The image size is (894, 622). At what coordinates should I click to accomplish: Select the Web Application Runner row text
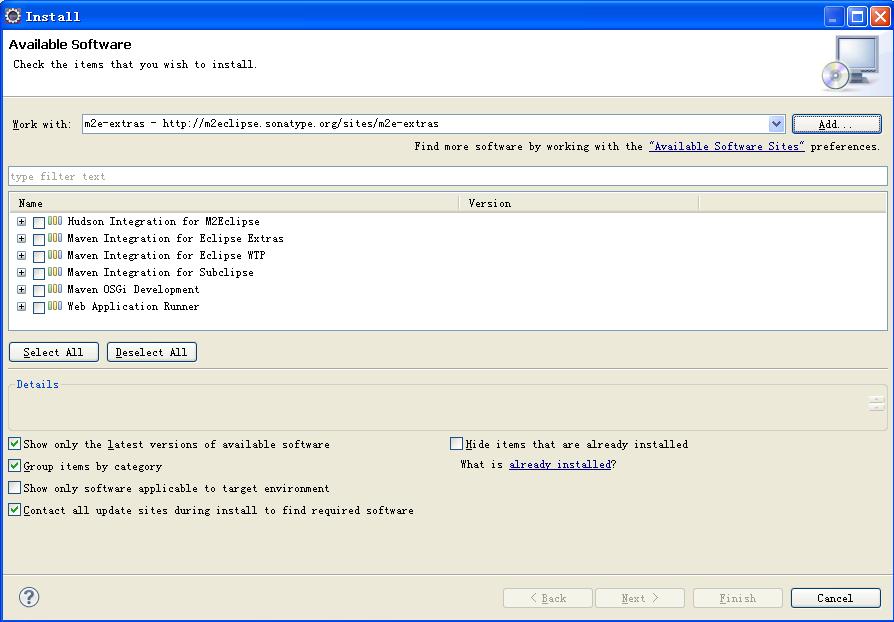tap(133, 307)
